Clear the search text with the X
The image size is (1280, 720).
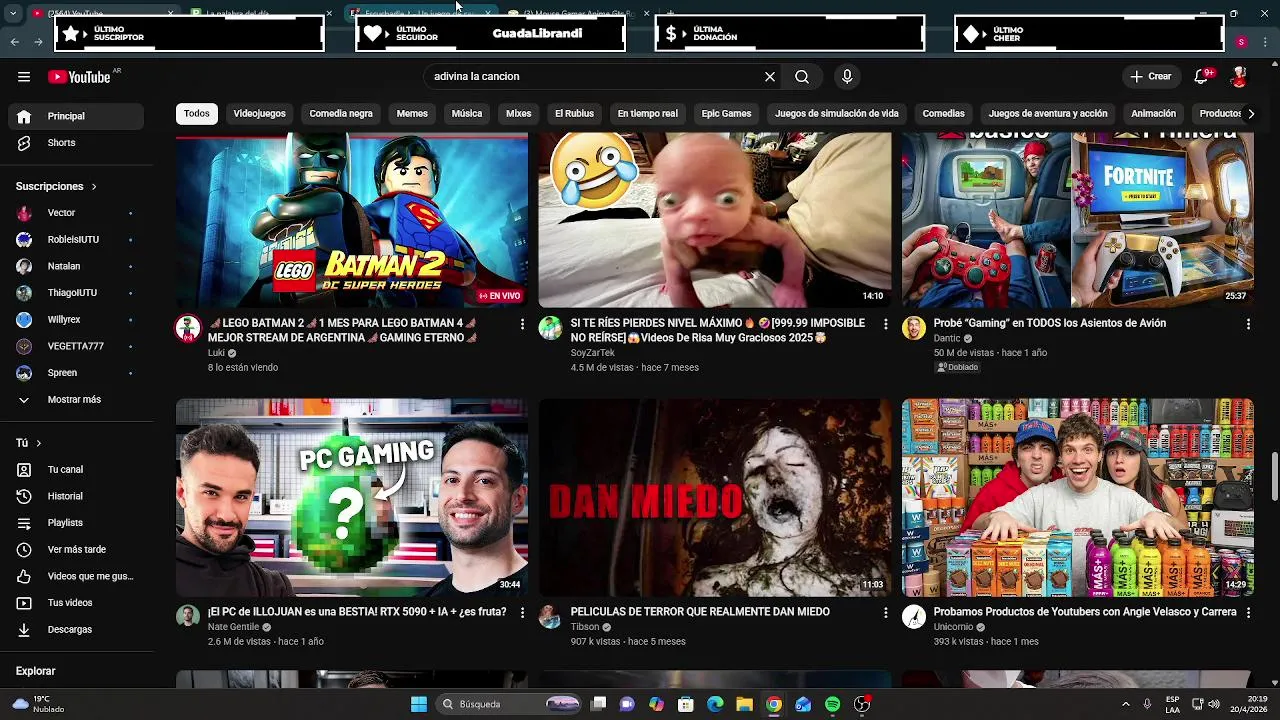tap(770, 77)
